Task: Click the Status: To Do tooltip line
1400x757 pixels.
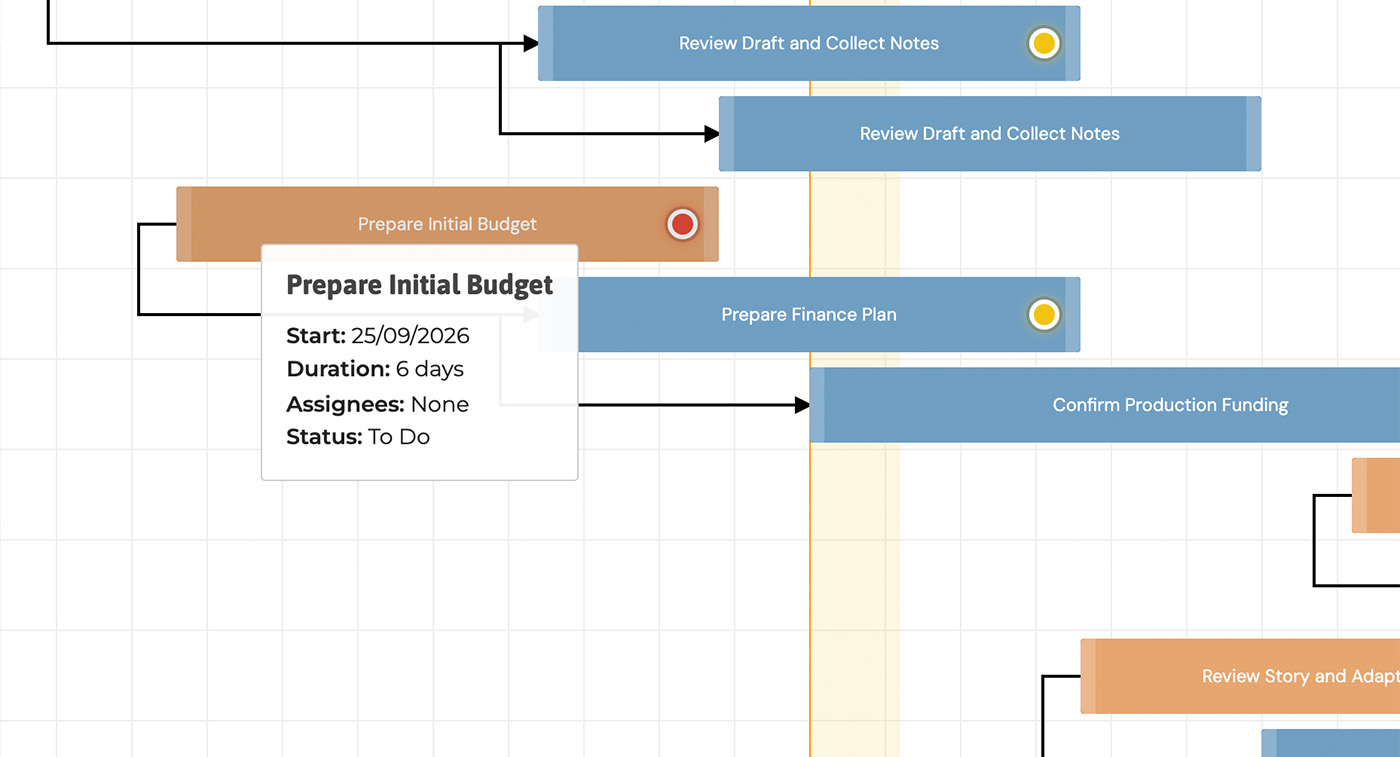Action: (358, 437)
